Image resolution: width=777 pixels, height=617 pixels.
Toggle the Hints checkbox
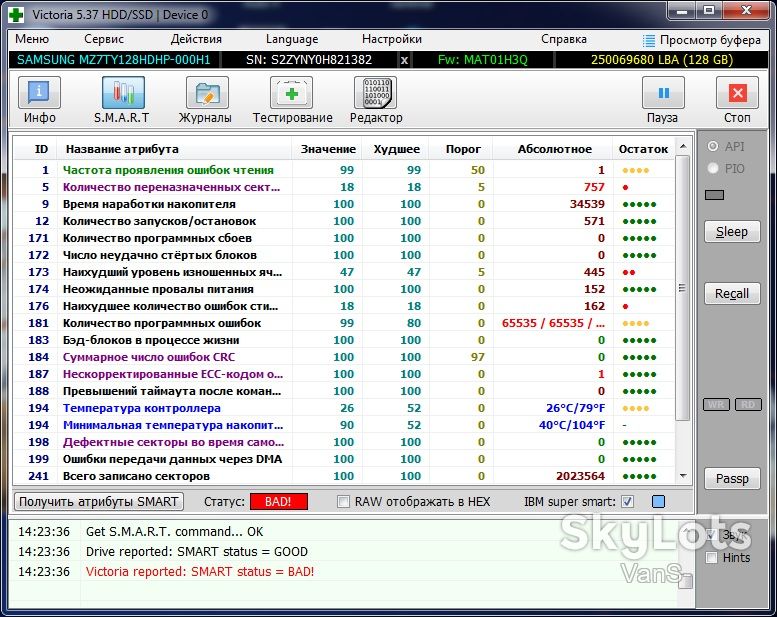(712, 558)
